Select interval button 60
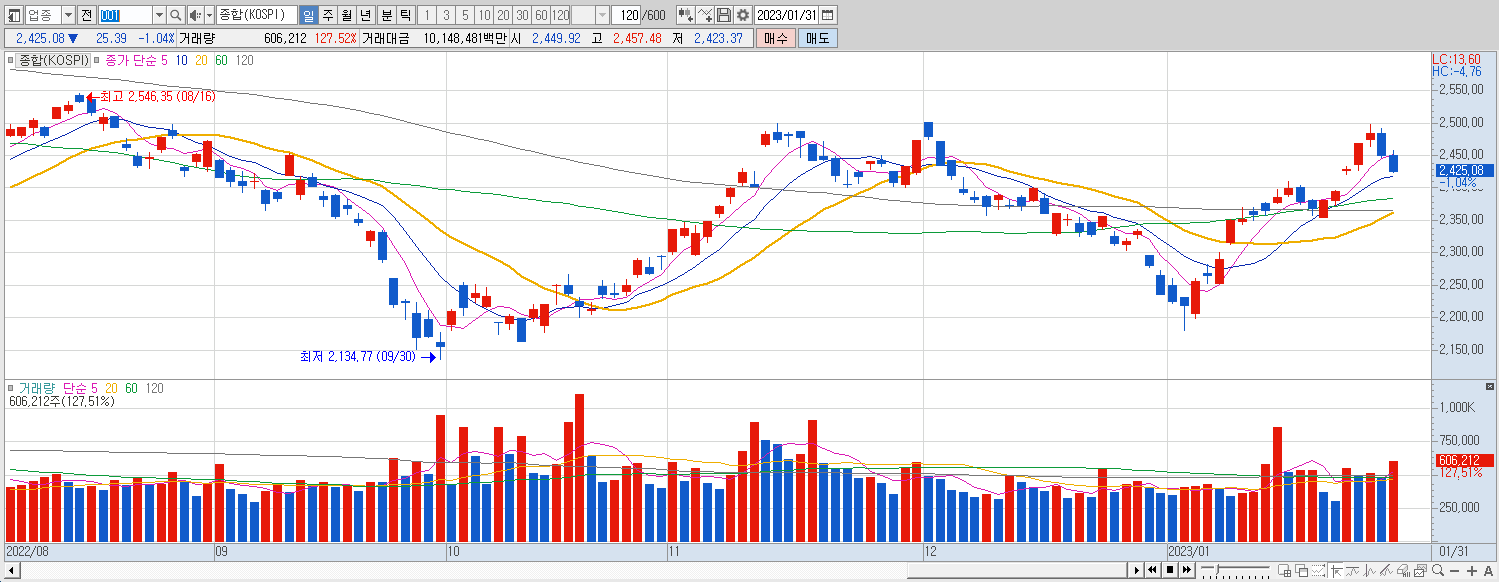The image size is (1499, 582). pyautogui.click(x=541, y=15)
